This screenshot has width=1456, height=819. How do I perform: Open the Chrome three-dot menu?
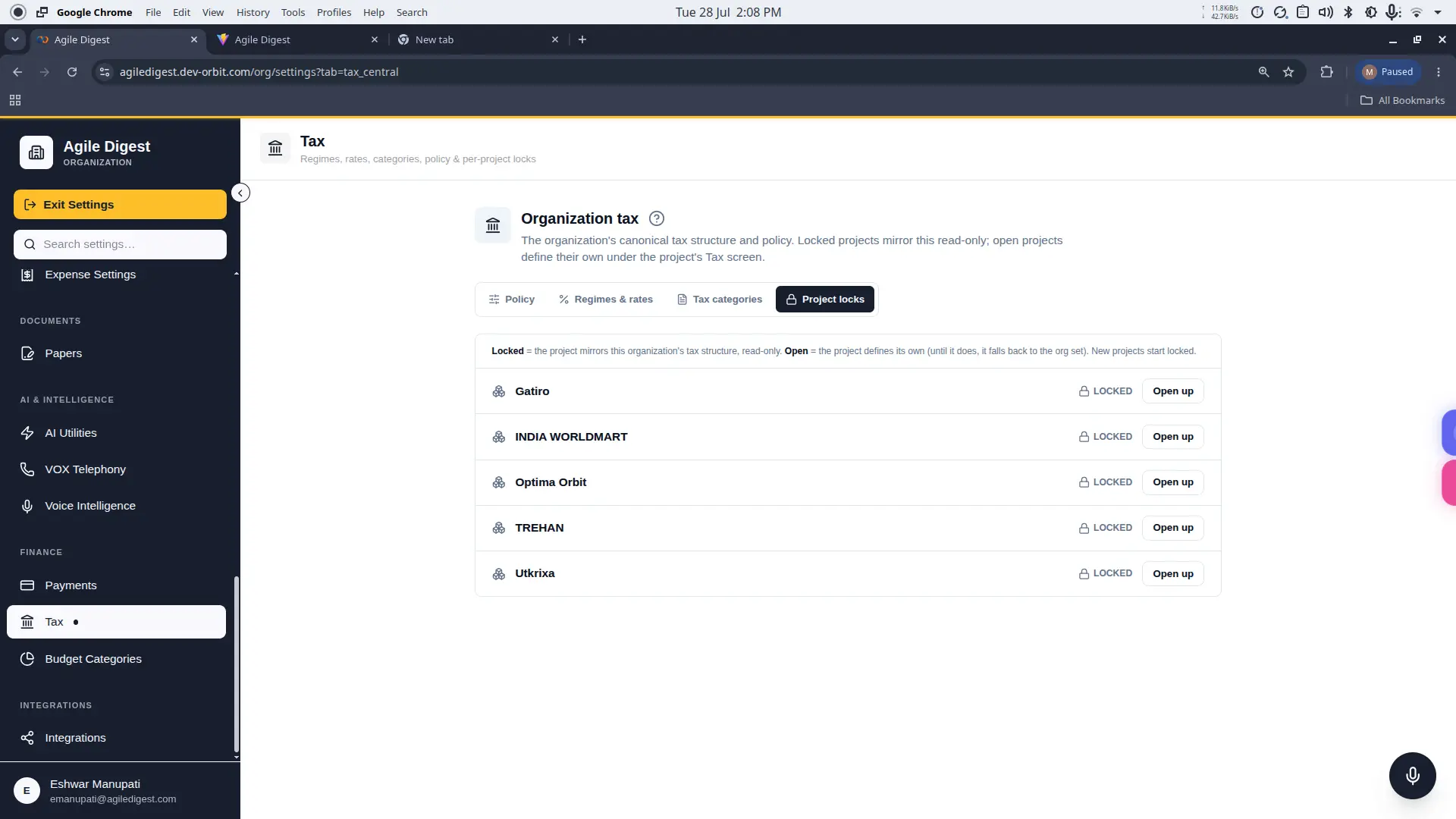pos(1439,72)
